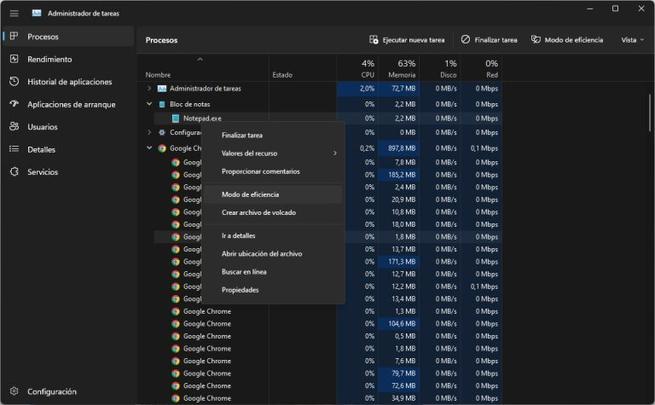Screen dimensions: 655x405
Task: Sort by the CPU column header
Action: point(357,68)
